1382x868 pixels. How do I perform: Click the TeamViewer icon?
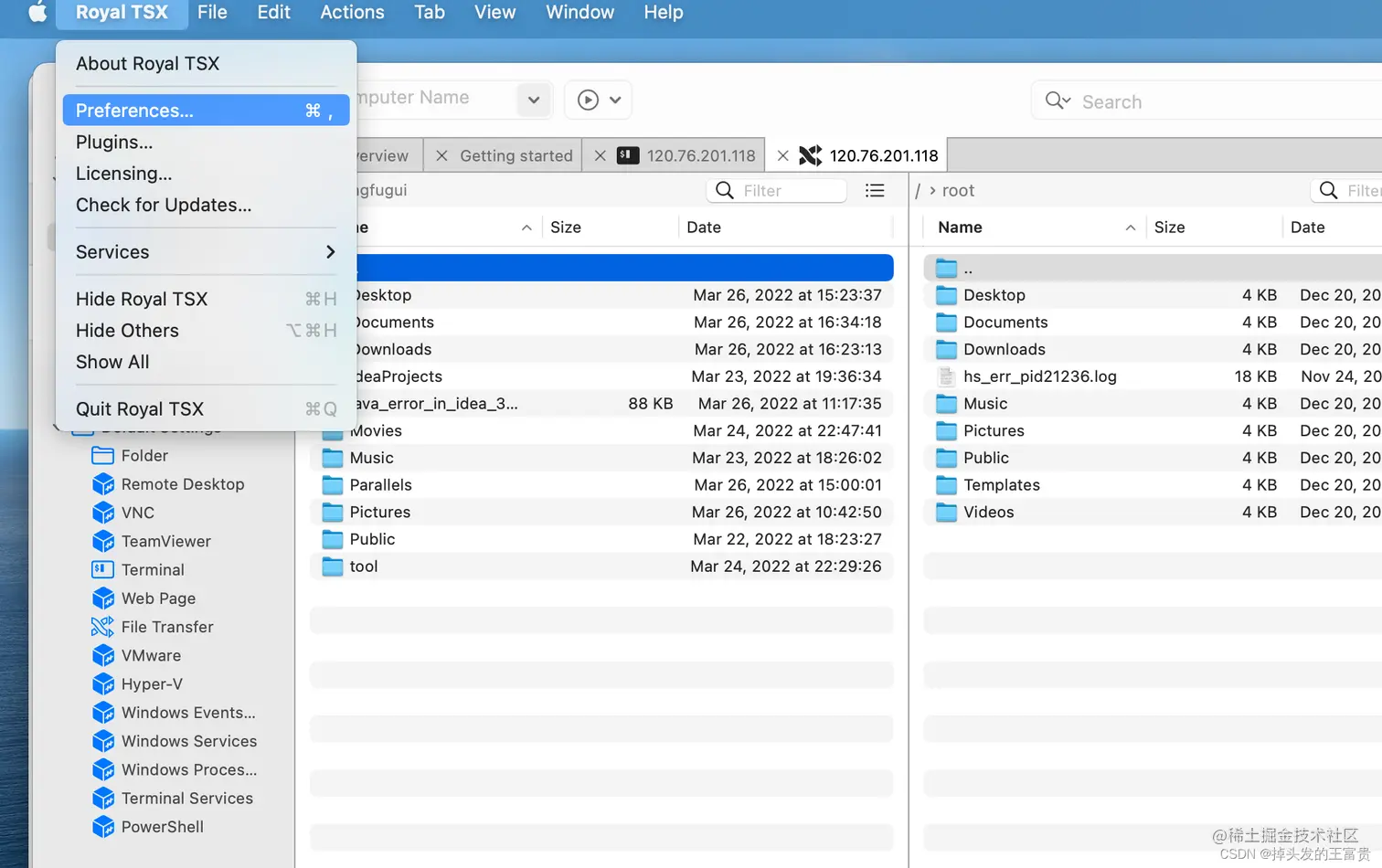point(103,541)
